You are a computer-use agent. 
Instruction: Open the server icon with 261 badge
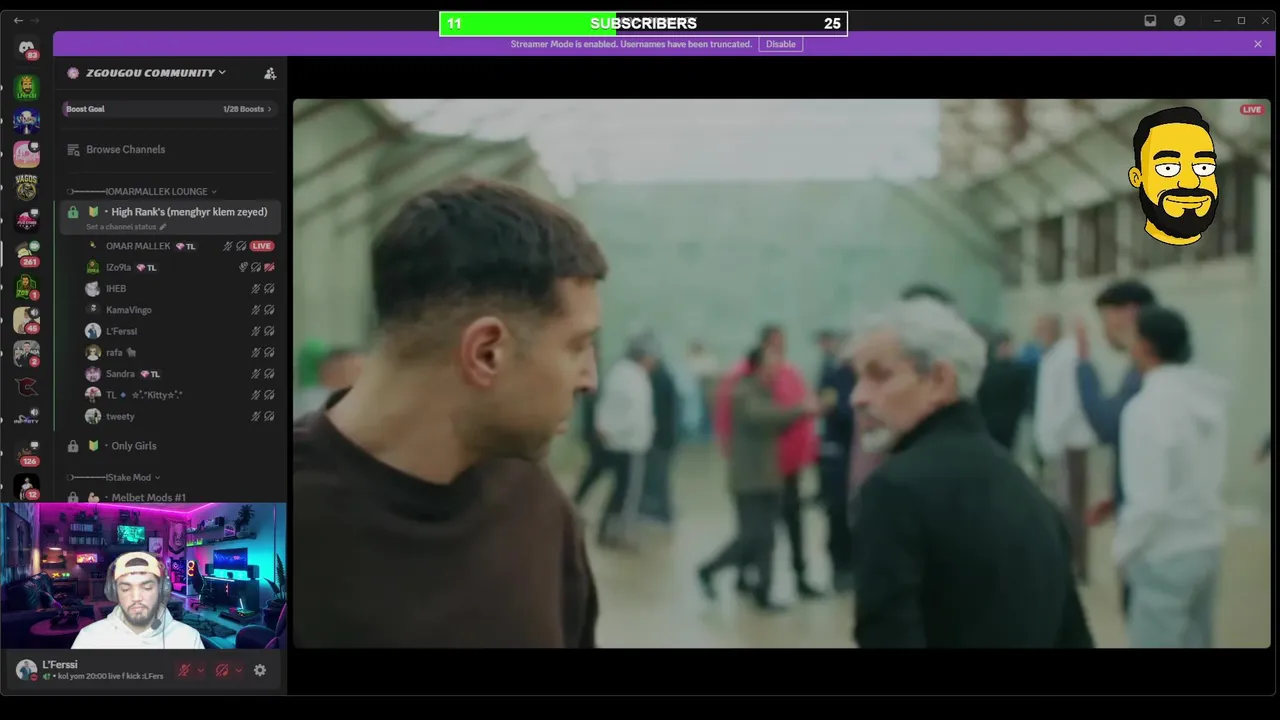click(26, 252)
